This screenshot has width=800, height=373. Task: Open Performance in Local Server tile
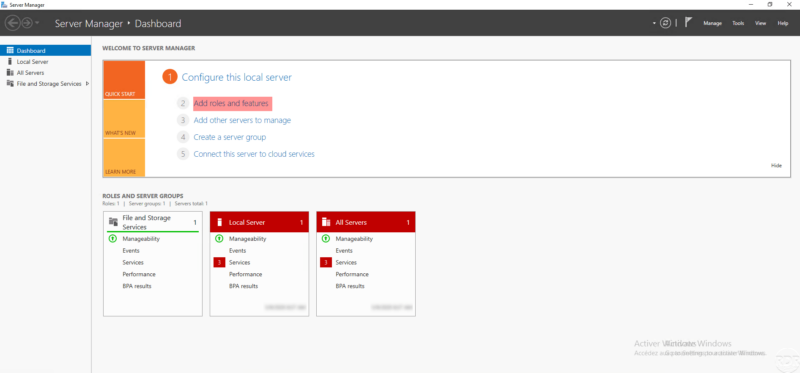(245, 275)
